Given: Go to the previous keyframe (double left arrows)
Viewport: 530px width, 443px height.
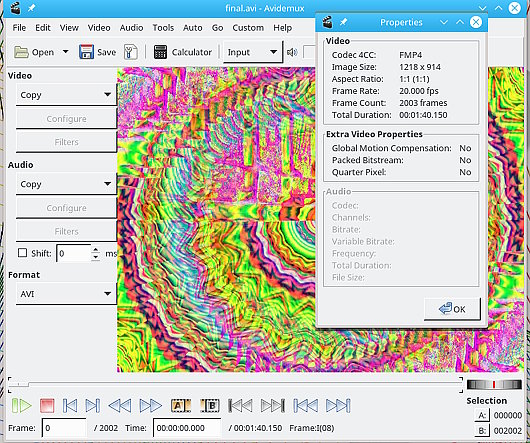Looking at the screenshot, I should 120,405.
